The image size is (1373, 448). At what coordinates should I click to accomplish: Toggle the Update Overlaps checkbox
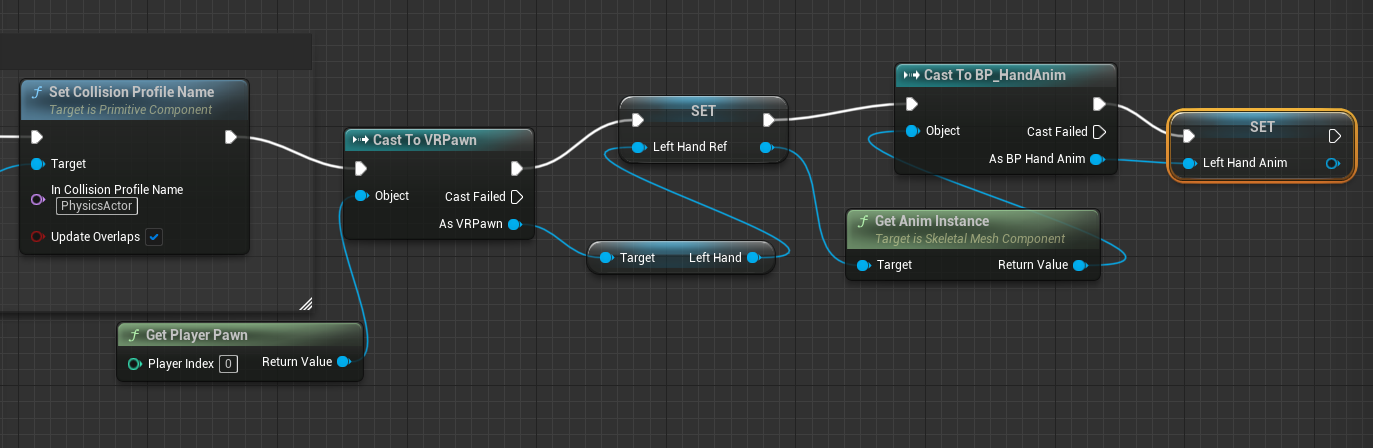point(154,237)
